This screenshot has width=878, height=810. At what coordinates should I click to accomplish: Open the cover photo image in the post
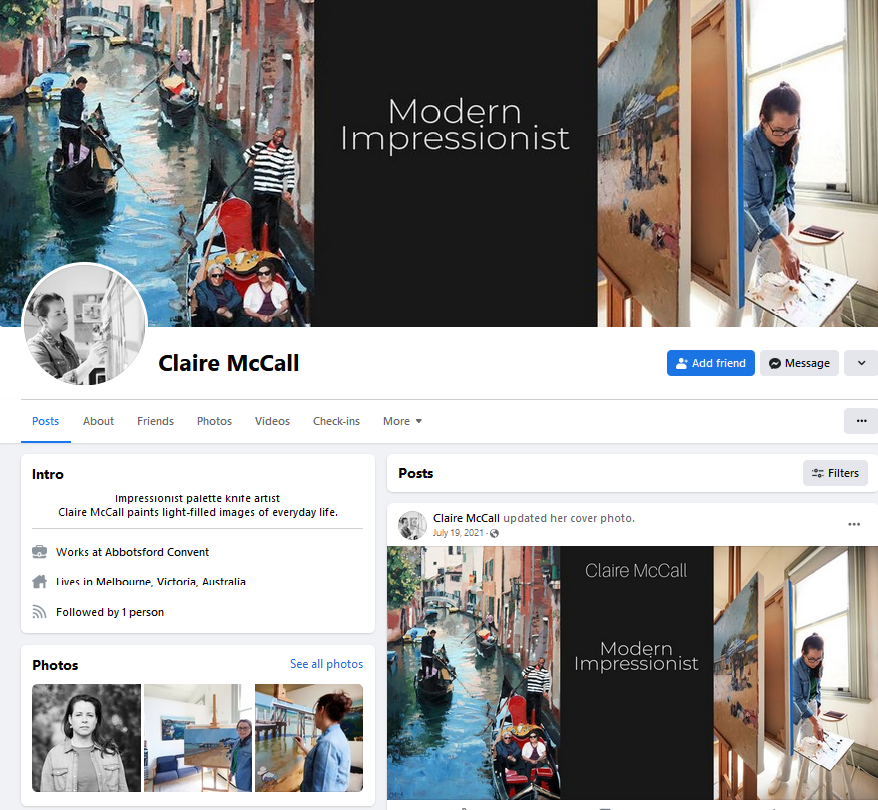632,673
